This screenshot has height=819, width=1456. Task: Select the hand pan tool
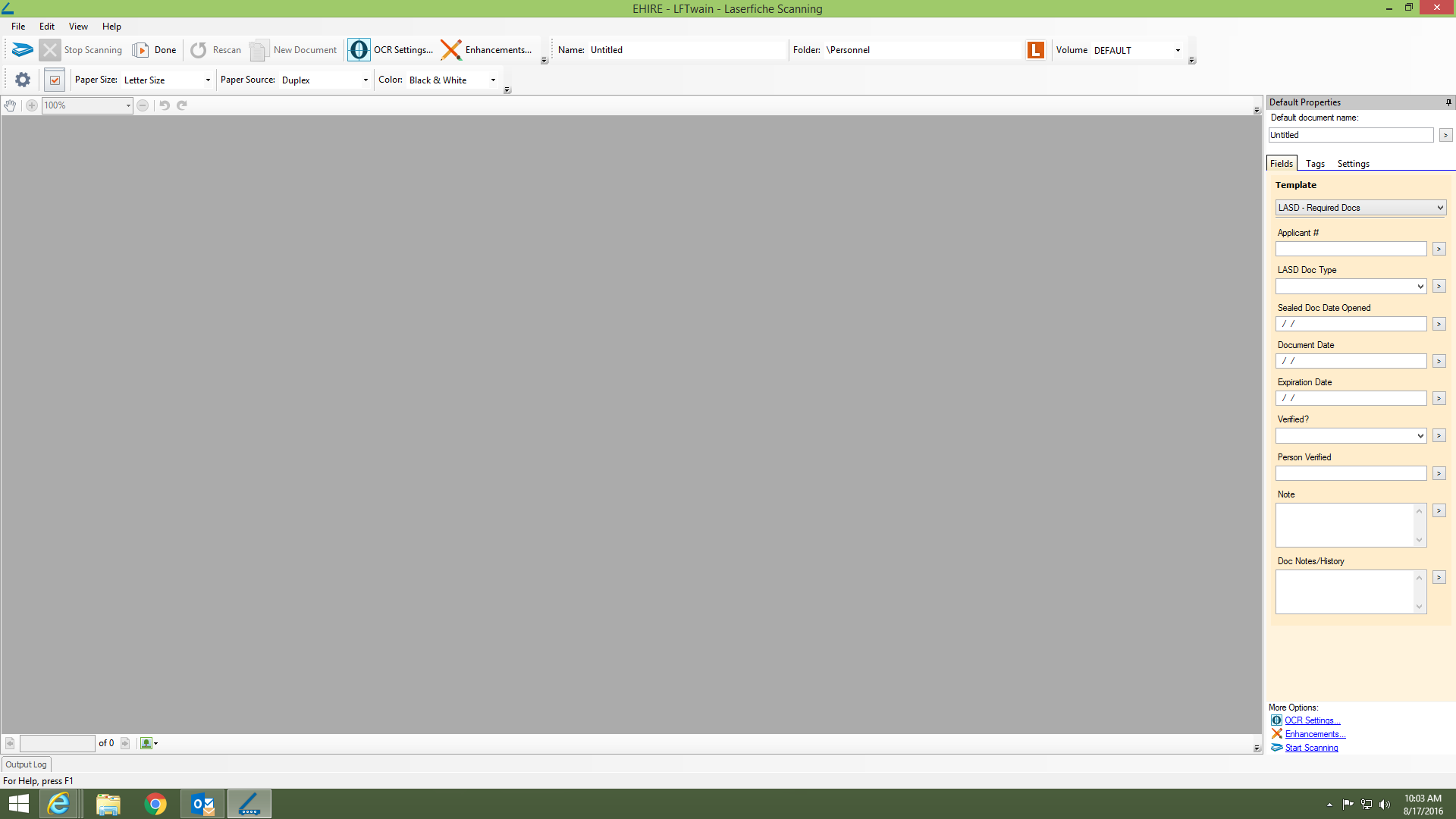click(x=10, y=105)
